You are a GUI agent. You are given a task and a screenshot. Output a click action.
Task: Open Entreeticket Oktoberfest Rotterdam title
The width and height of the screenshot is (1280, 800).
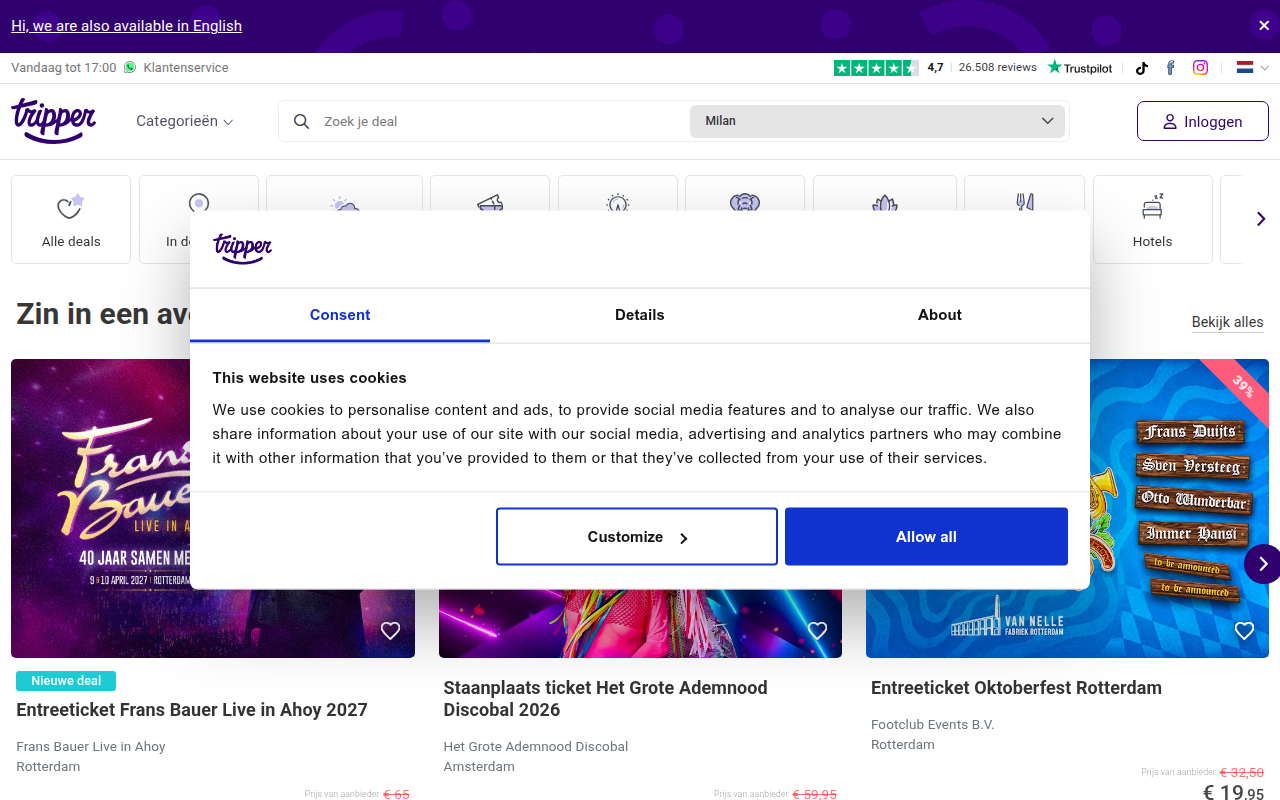coord(1016,688)
